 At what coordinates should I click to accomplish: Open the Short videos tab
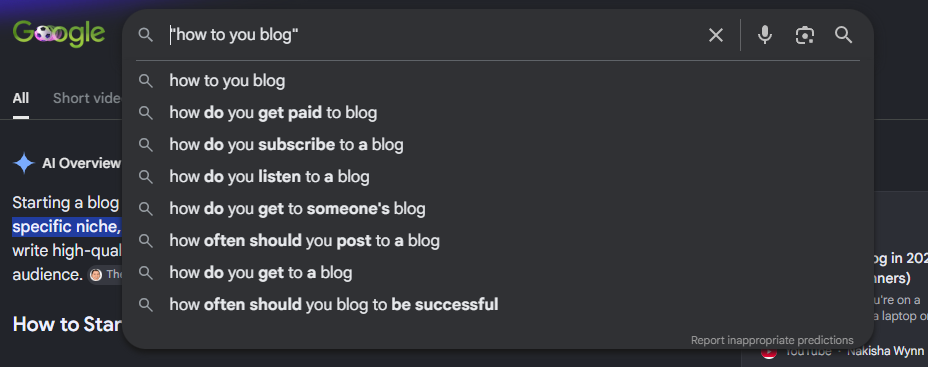pyautogui.click(x=86, y=98)
